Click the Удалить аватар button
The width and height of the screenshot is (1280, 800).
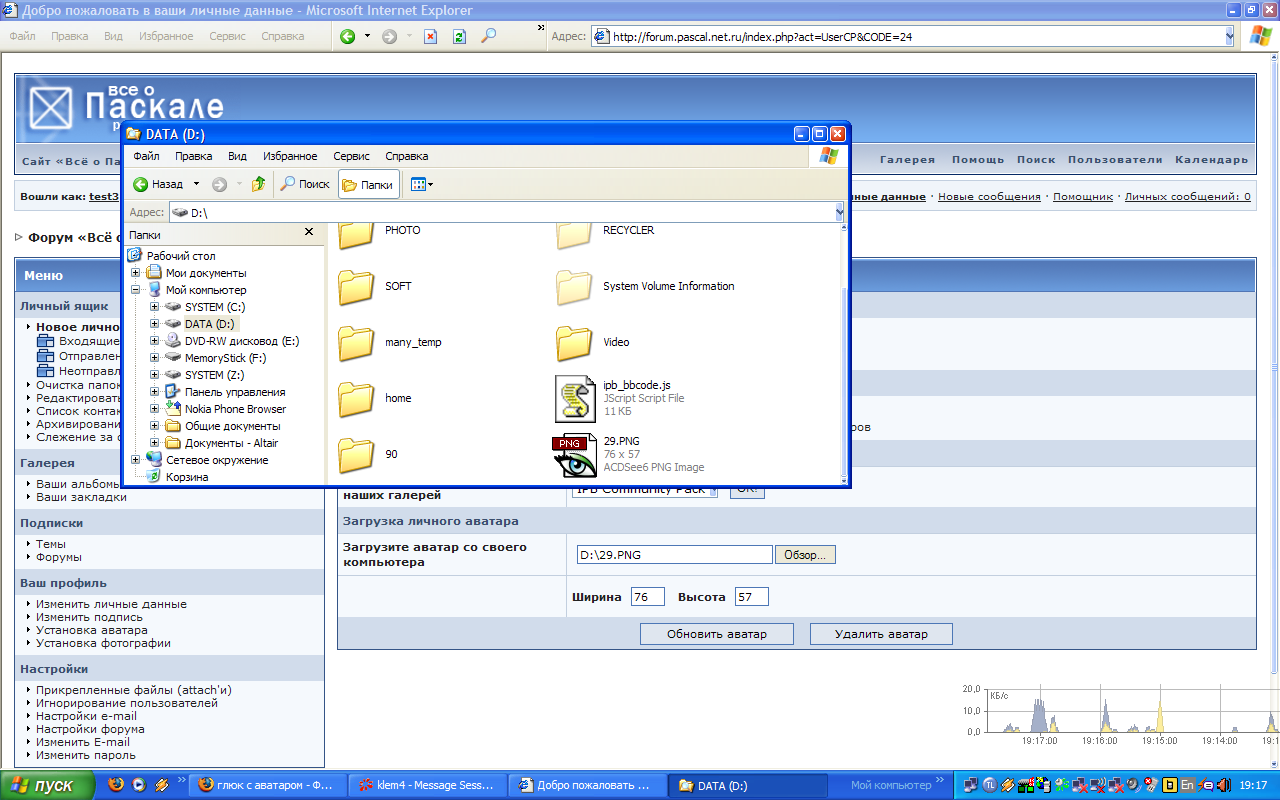880,634
